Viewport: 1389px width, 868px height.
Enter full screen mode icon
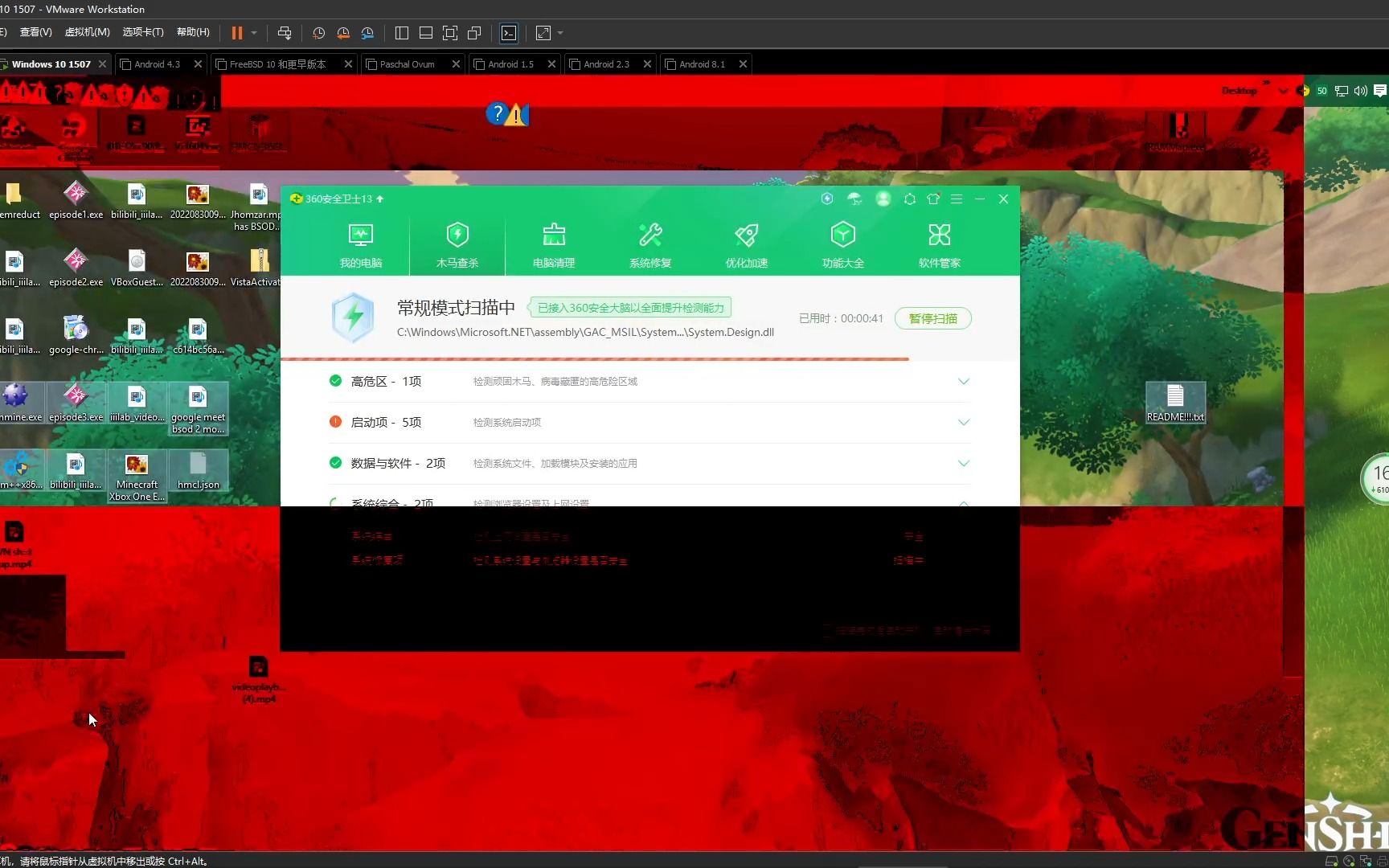pyautogui.click(x=450, y=33)
